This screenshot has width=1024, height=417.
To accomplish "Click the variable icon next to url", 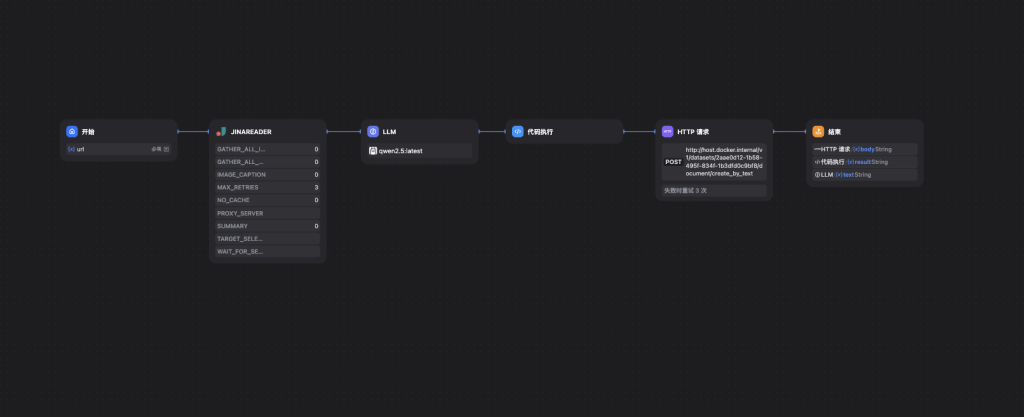I will click(x=71, y=148).
